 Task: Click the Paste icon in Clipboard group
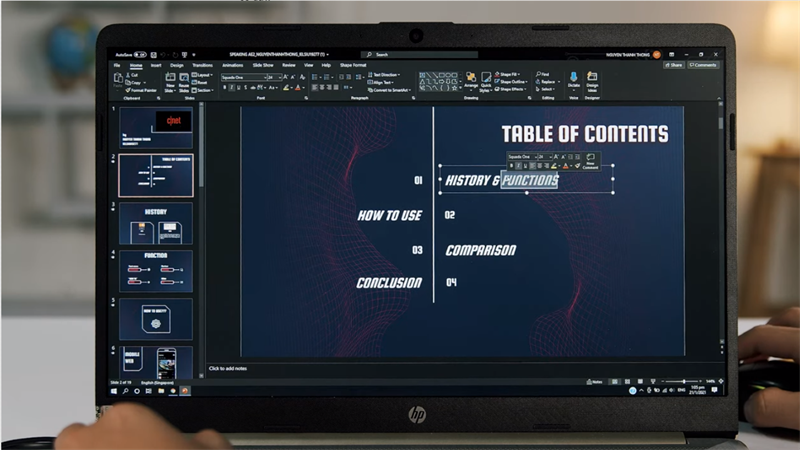118,78
